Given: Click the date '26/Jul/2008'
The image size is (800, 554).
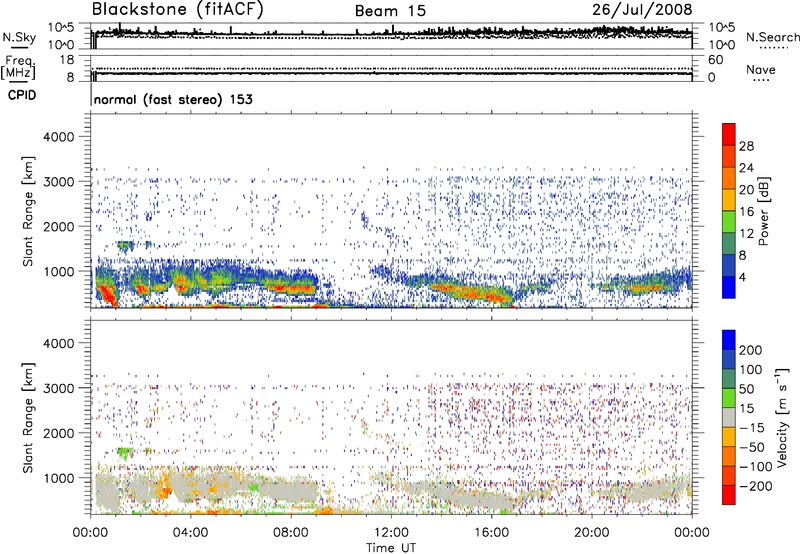Looking at the screenshot, I should pyautogui.click(x=642, y=9).
